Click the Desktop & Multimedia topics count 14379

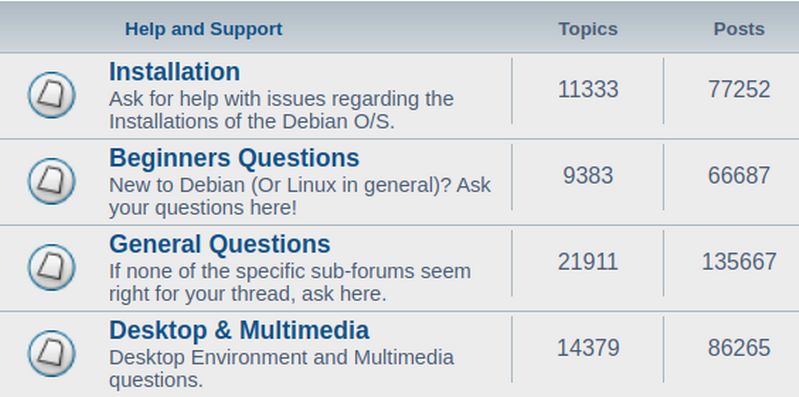pos(588,349)
